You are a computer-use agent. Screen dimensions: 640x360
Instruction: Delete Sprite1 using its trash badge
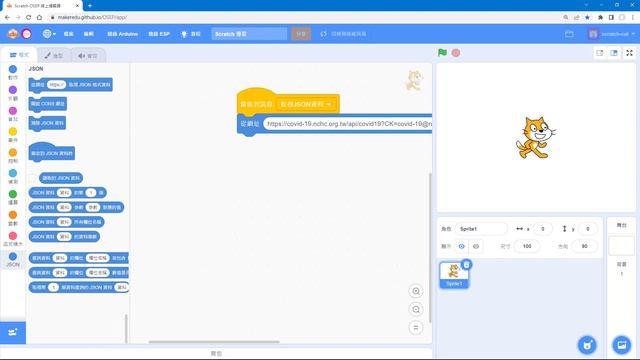(x=466, y=265)
